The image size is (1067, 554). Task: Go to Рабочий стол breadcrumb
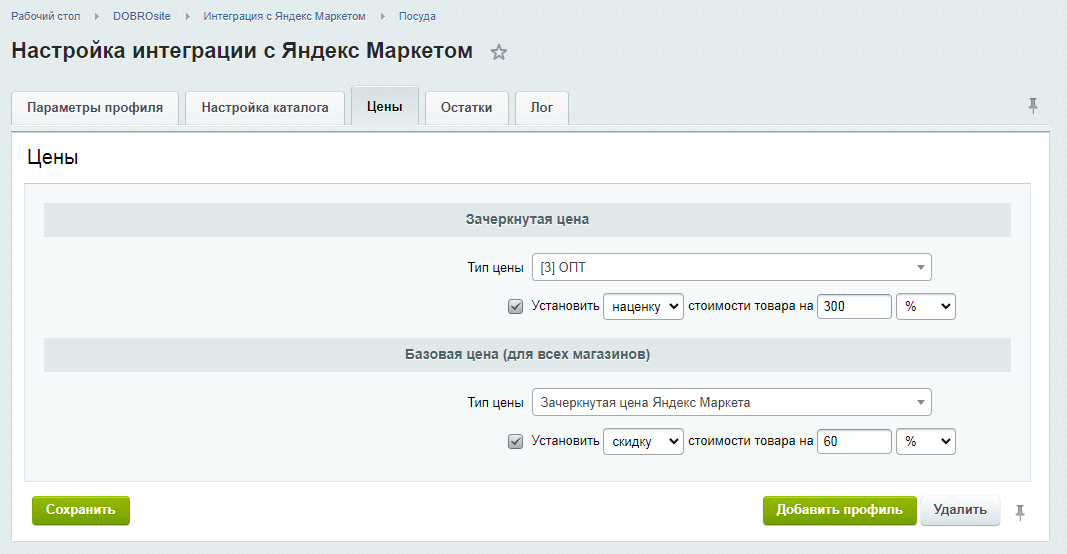coord(46,16)
